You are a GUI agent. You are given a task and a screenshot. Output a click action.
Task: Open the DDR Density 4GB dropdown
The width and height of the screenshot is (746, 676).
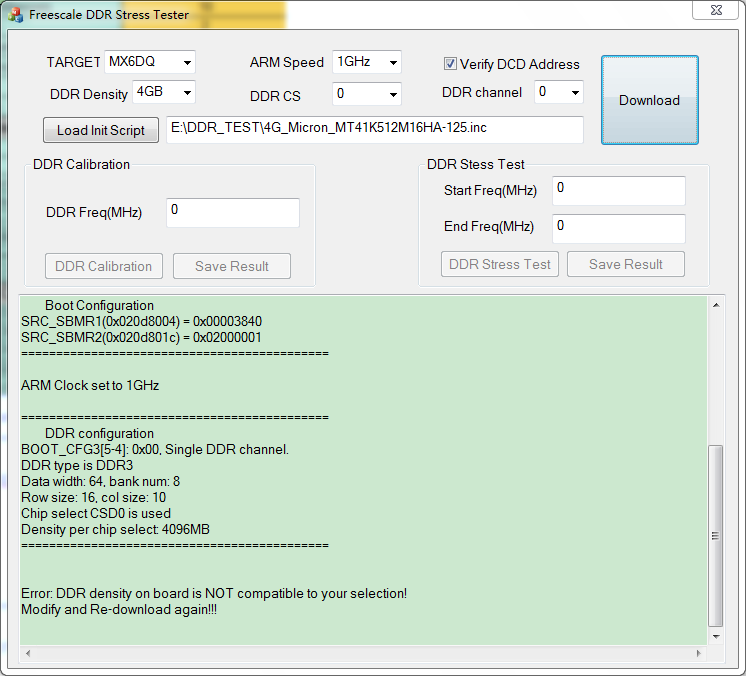point(164,92)
